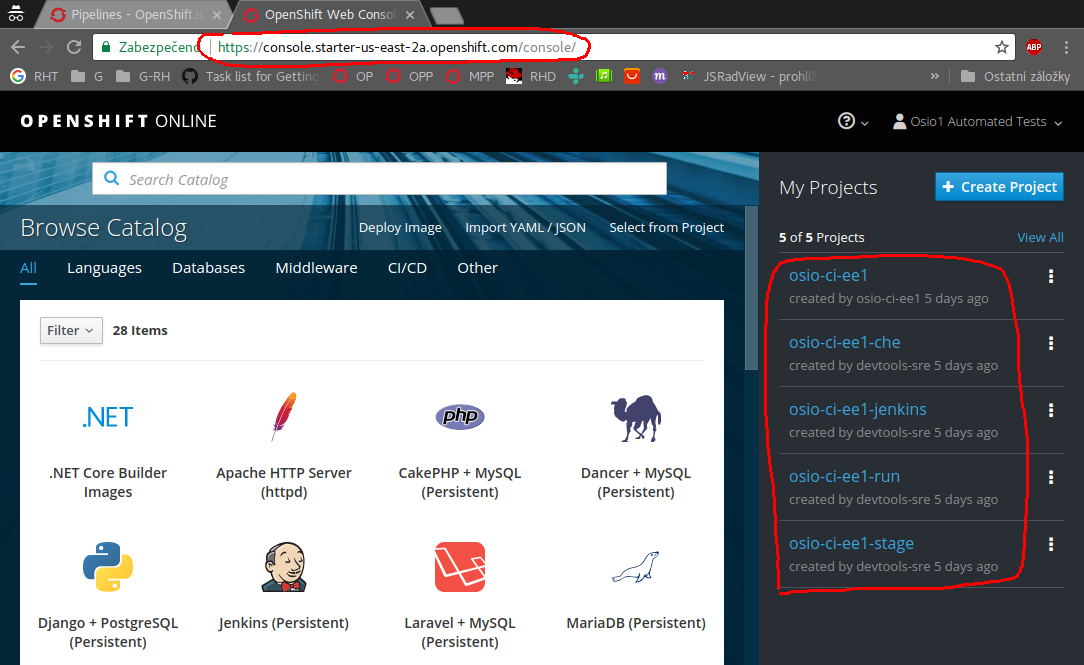Switch to the Languages tab
Screen dimensions: 1084x665
coord(104,268)
